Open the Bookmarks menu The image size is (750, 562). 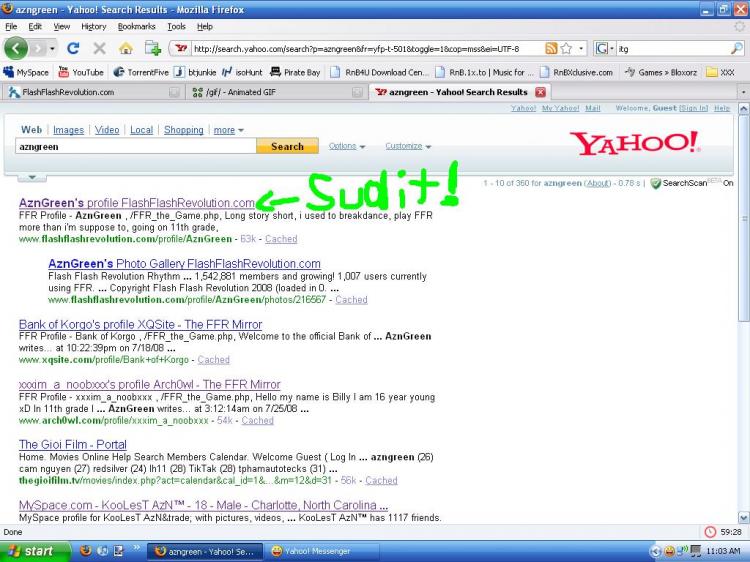click(x=136, y=26)
